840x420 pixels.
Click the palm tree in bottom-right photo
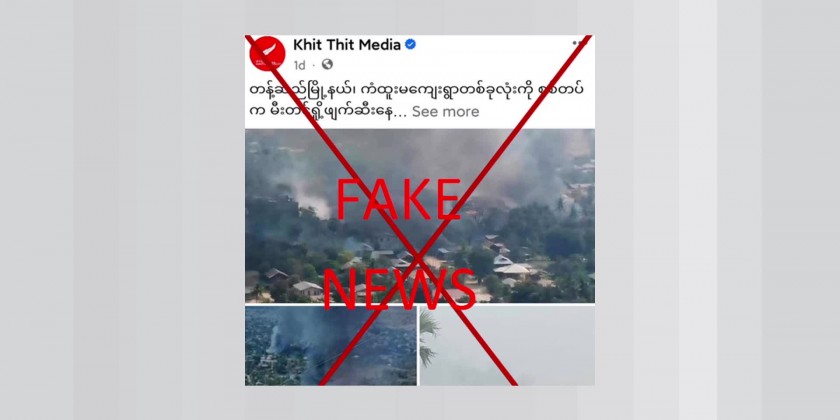pos(429,338)
